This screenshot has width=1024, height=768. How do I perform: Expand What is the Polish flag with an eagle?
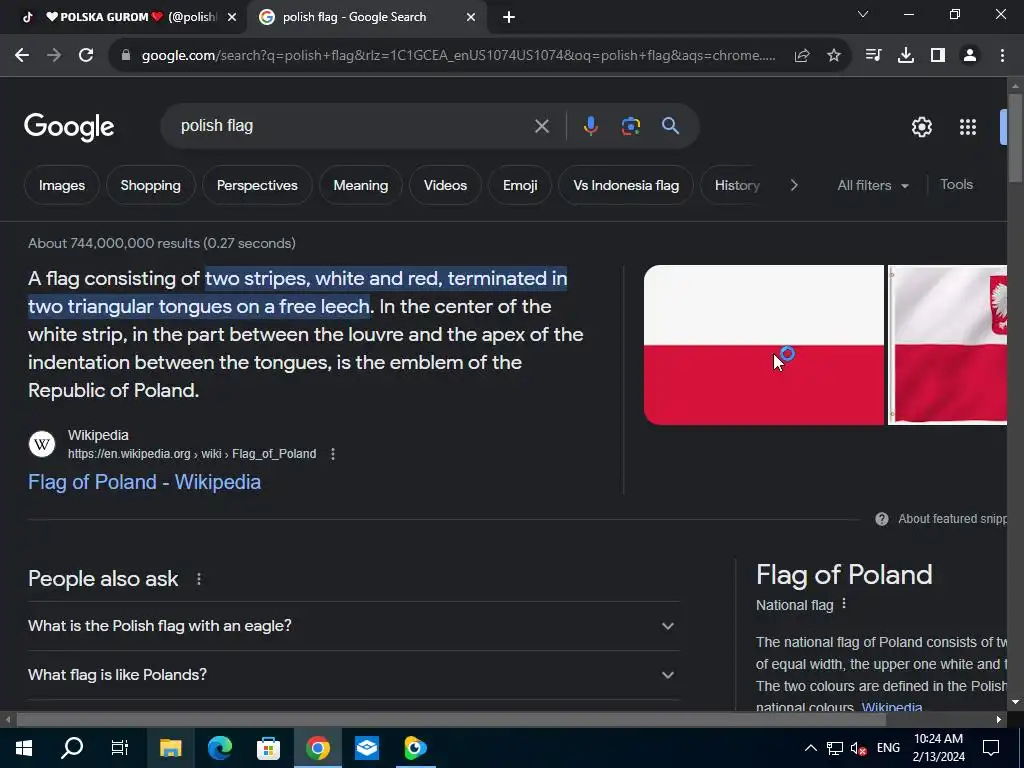click(354, 626)
